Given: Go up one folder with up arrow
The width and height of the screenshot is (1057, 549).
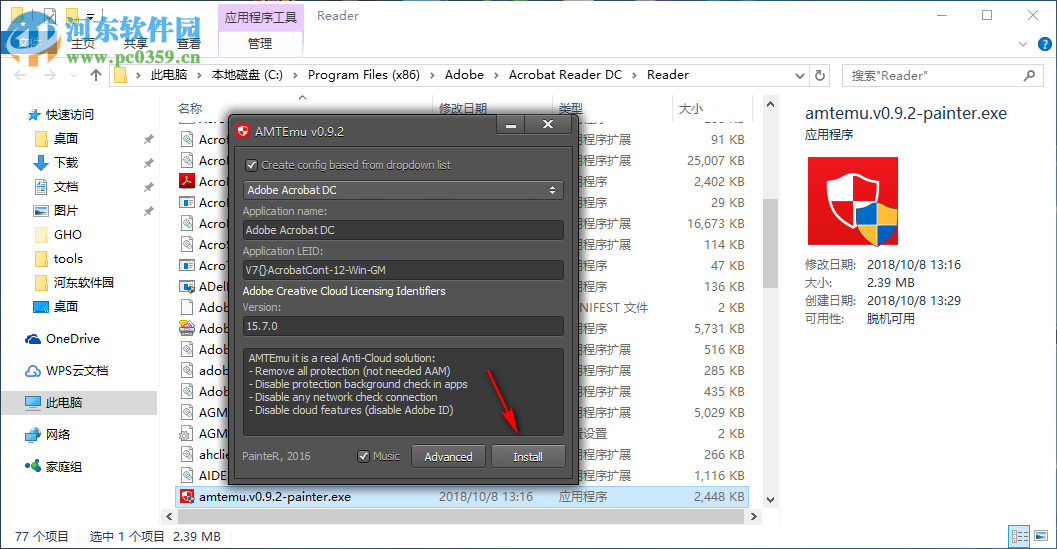Looking at the screenshot, I should coord(96,75).
